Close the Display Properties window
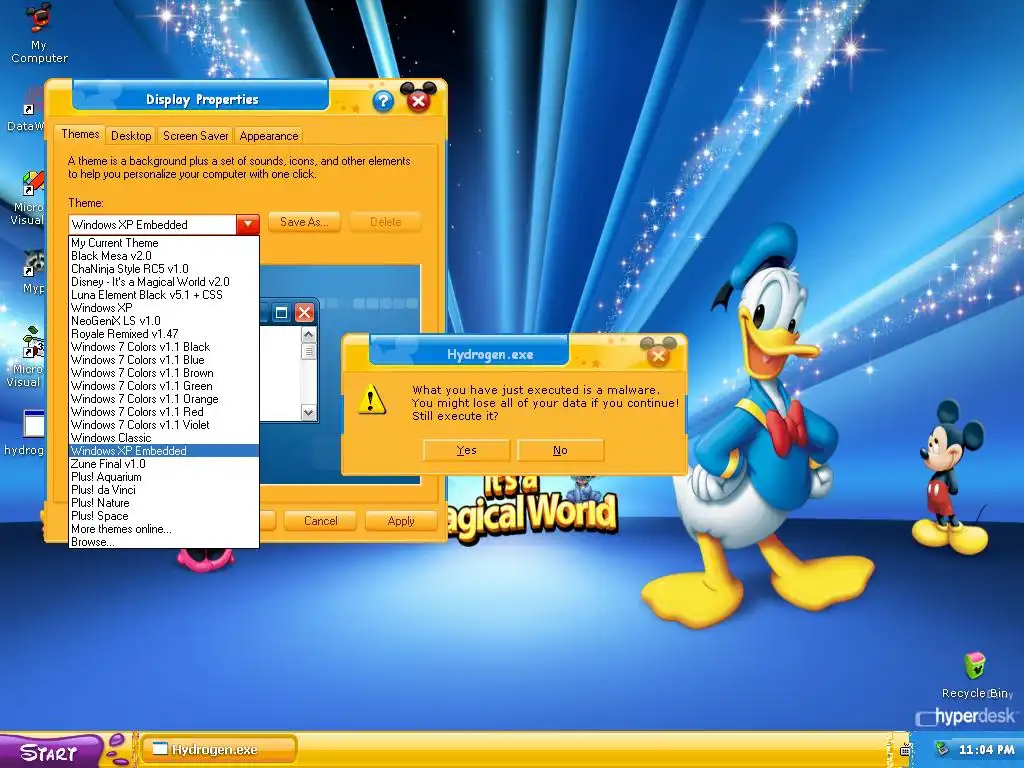This screenshot has width=1024, height=768. pyautogui.click(x=419, y=101)
